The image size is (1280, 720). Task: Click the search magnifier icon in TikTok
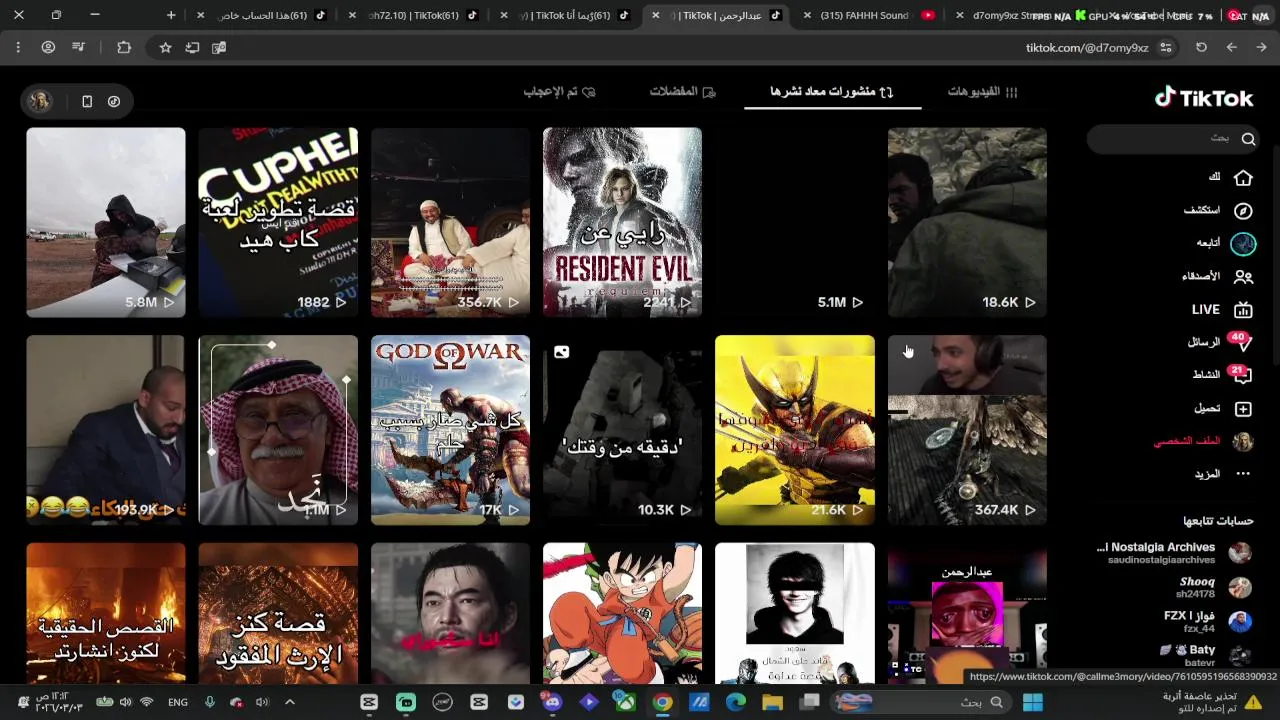pyautogui.click(x=1248, y=139)
